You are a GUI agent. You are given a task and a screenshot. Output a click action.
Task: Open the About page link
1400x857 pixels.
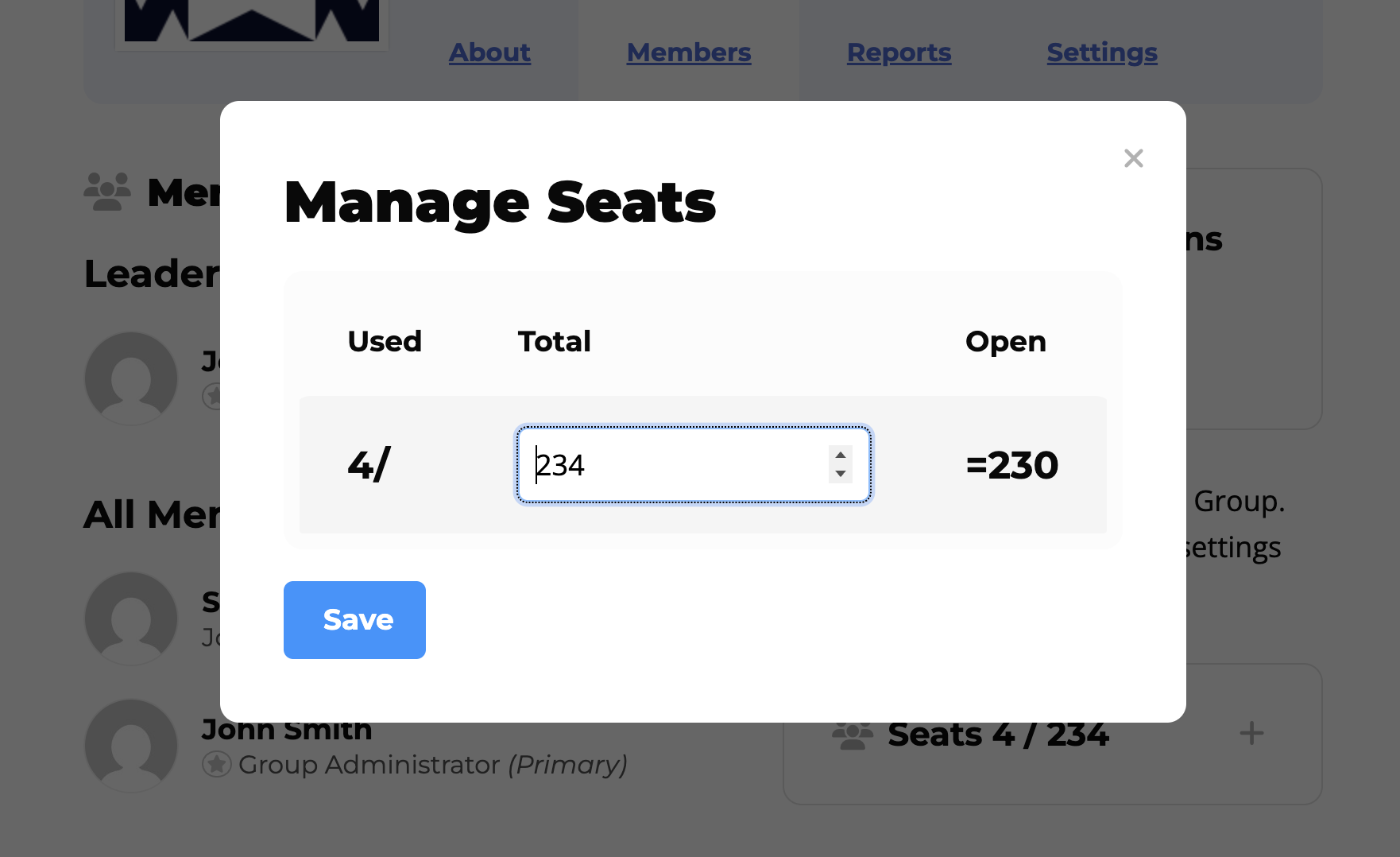(x=489, y=52)
